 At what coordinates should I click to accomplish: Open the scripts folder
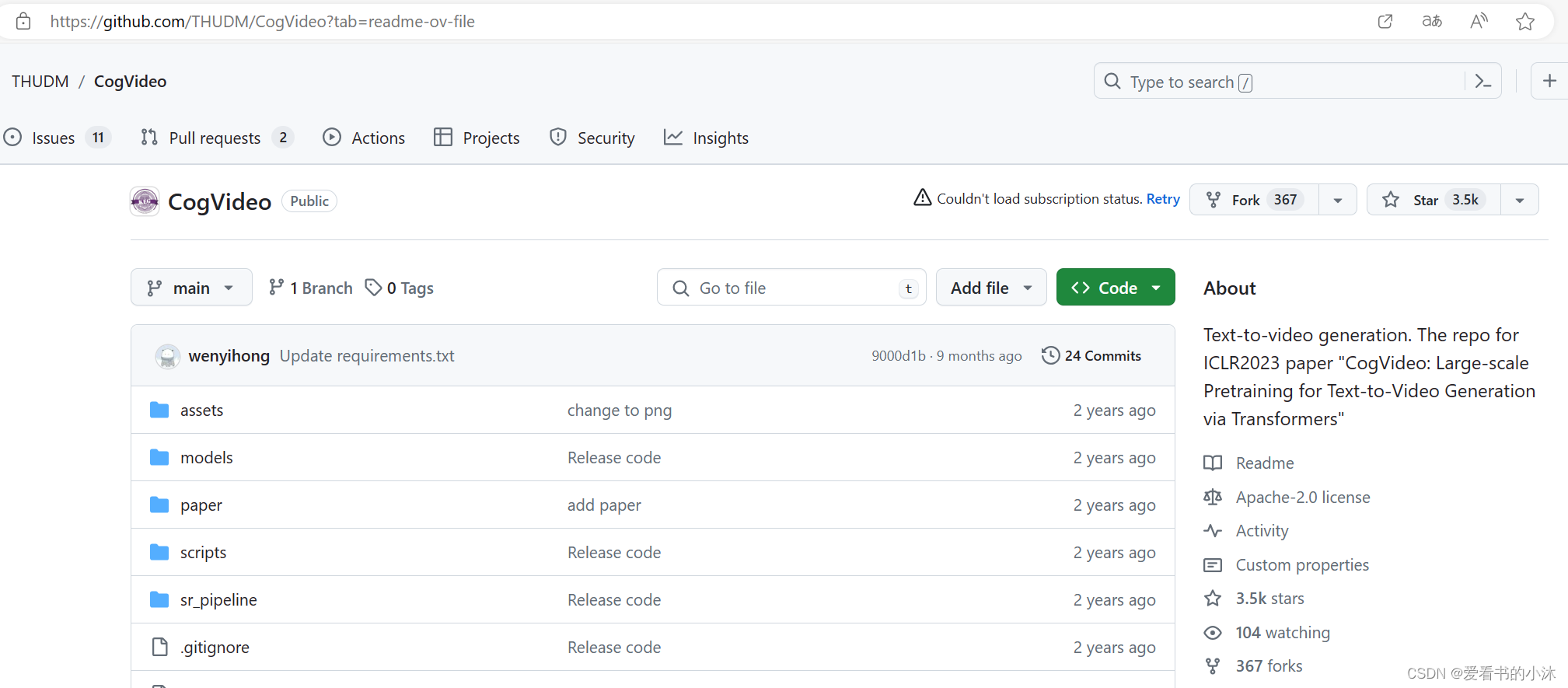(x=203, y=553)
